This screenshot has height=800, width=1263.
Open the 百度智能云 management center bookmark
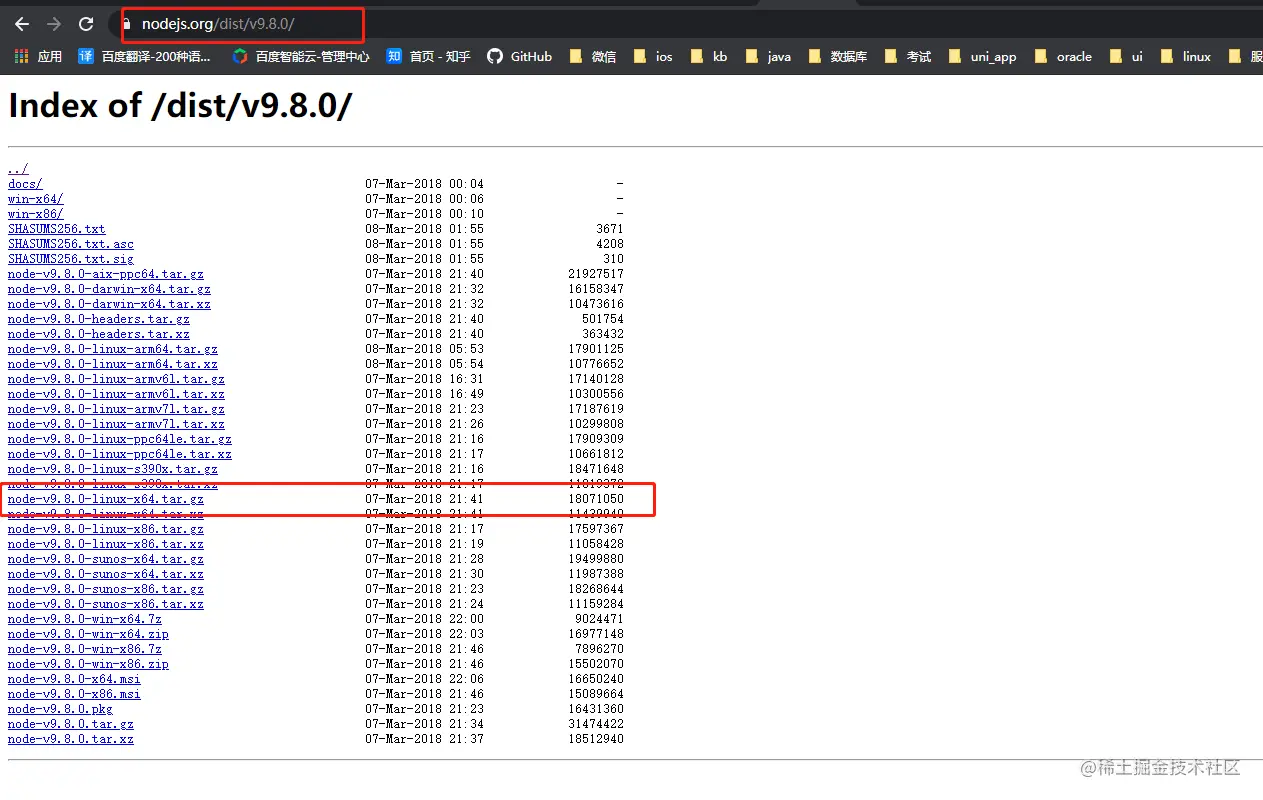(x=301, y=57)
